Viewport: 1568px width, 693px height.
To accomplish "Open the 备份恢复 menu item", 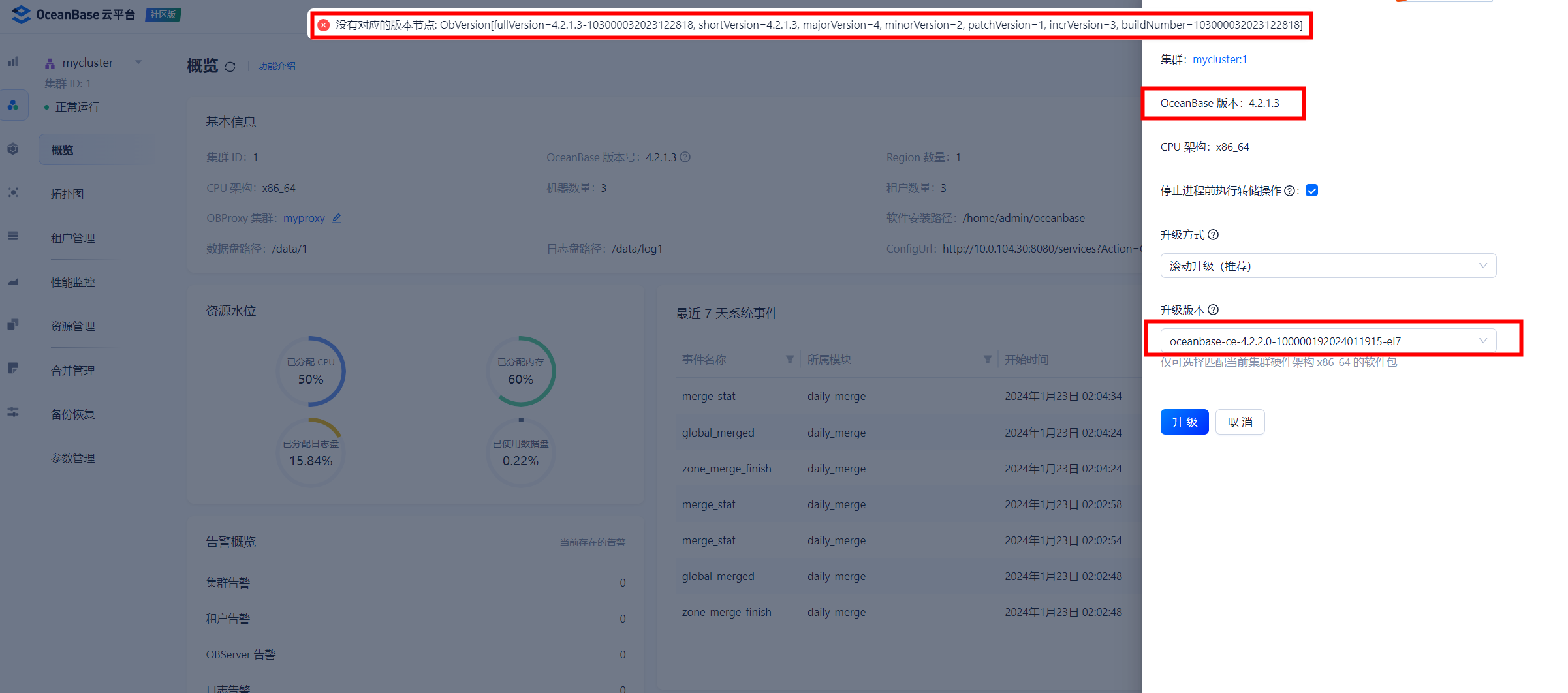I will [x=72, y=414].
